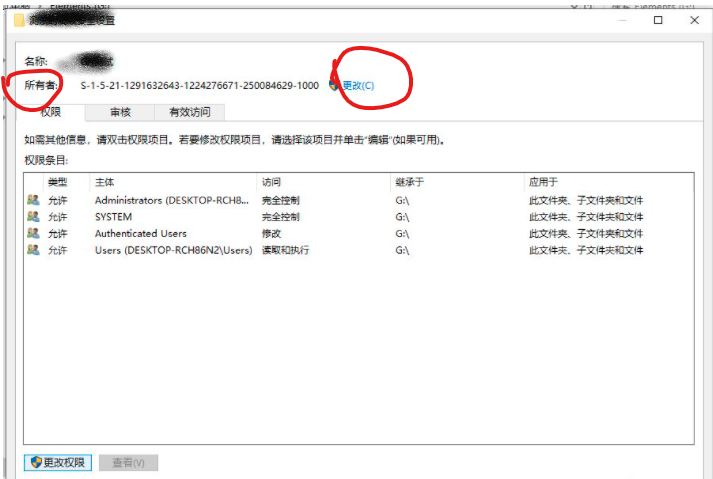The image size is (713, 479).
Task: Open the 审核 tab
Action: click(120, 112)
